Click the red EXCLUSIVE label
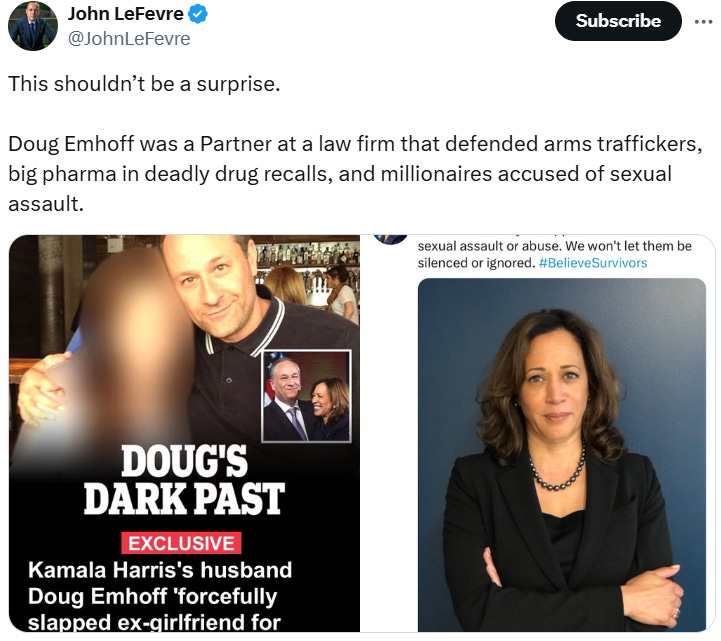721x641 pixels. coord(181,543)
